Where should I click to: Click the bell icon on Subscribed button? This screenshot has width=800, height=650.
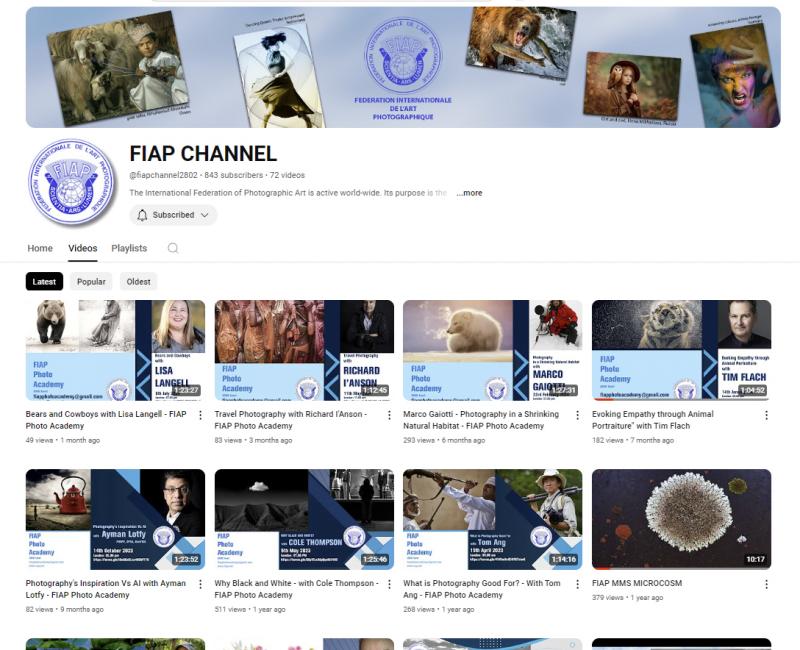coord(142,215)
